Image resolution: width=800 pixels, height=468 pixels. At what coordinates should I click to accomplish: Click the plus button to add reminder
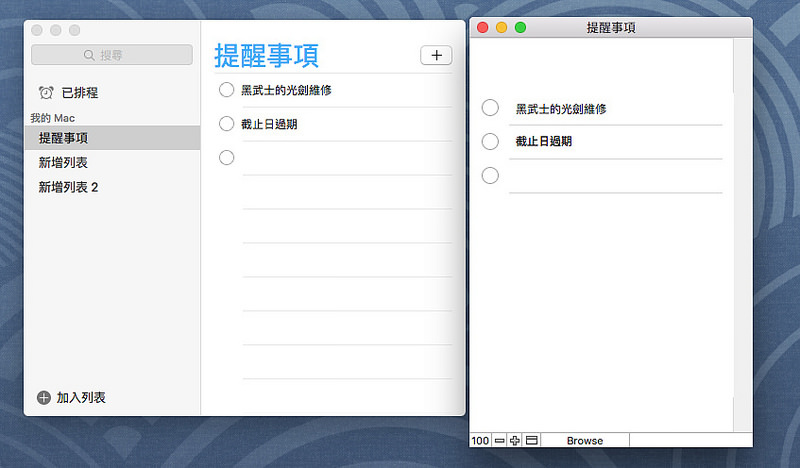pyautogui.click(x=436, y=55)
